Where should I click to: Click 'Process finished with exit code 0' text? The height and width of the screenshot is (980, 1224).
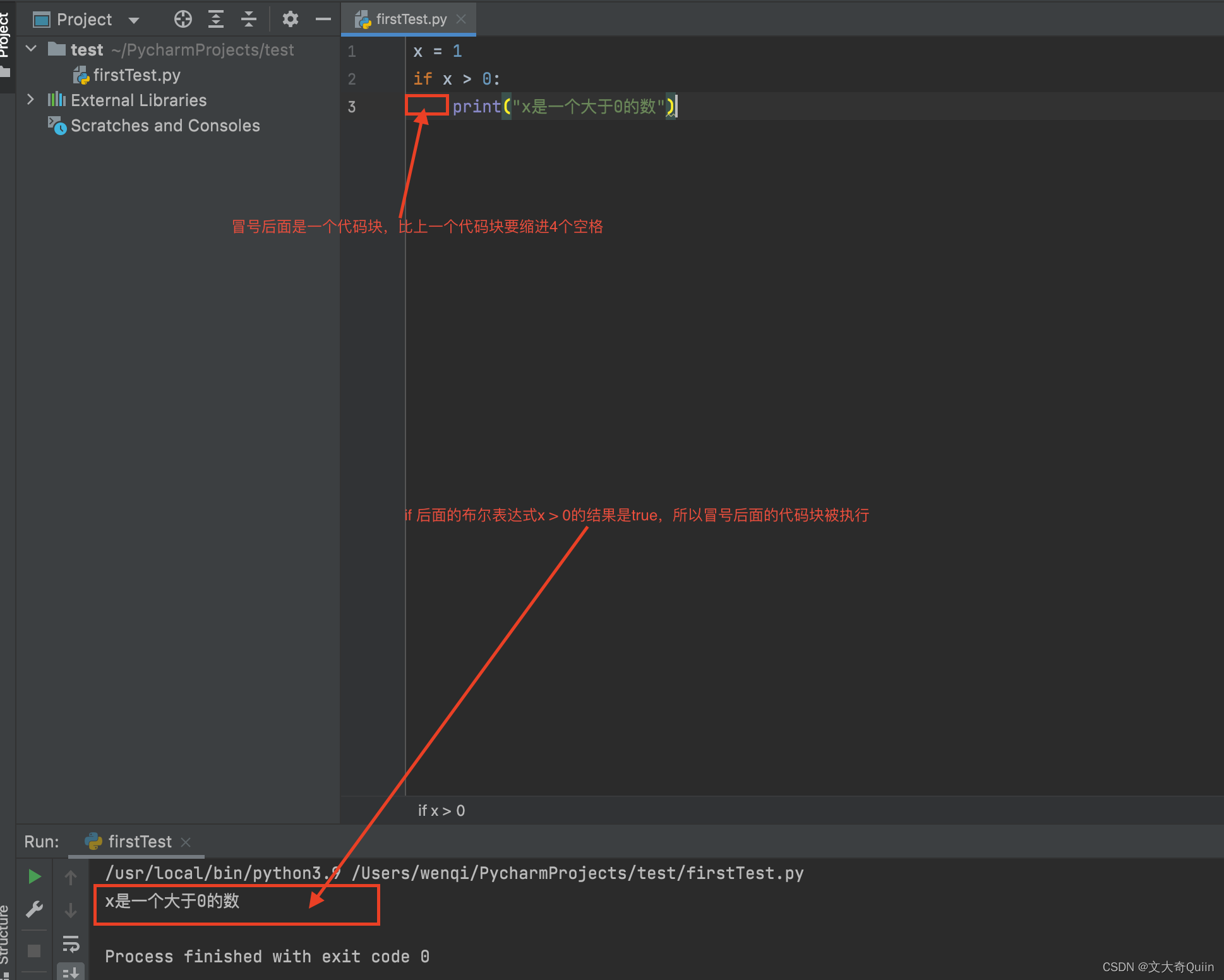click(267, 957)
